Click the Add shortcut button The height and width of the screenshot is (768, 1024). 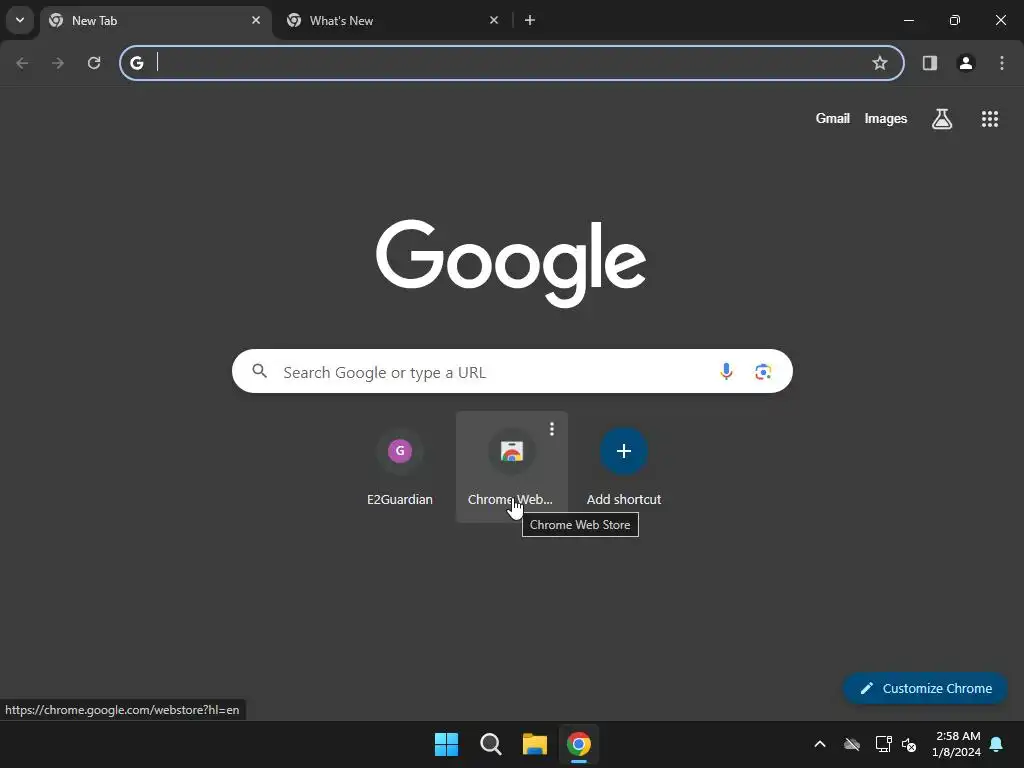coord(624,467)
